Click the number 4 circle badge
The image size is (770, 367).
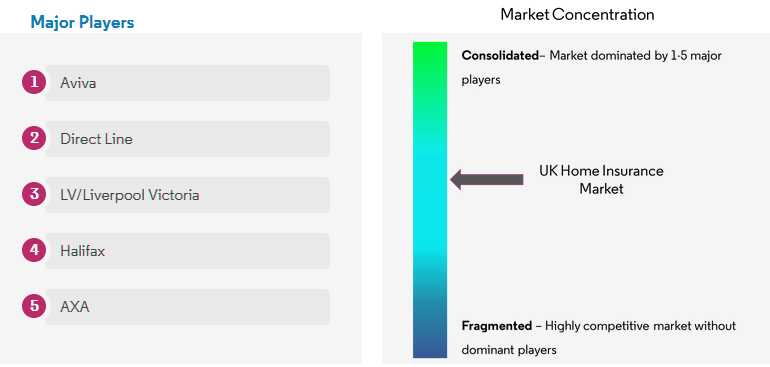coord(34,250)
